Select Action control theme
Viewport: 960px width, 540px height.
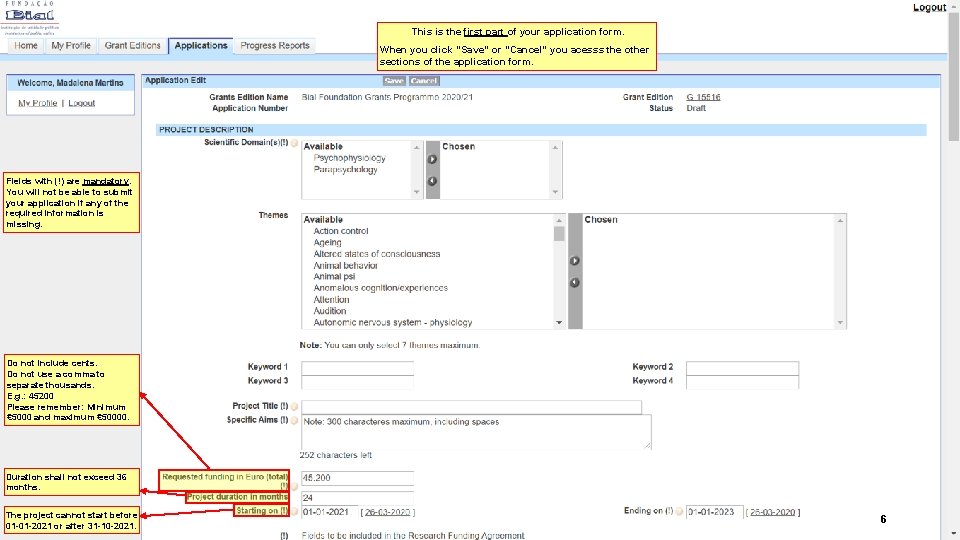click(x=341, y=231)
